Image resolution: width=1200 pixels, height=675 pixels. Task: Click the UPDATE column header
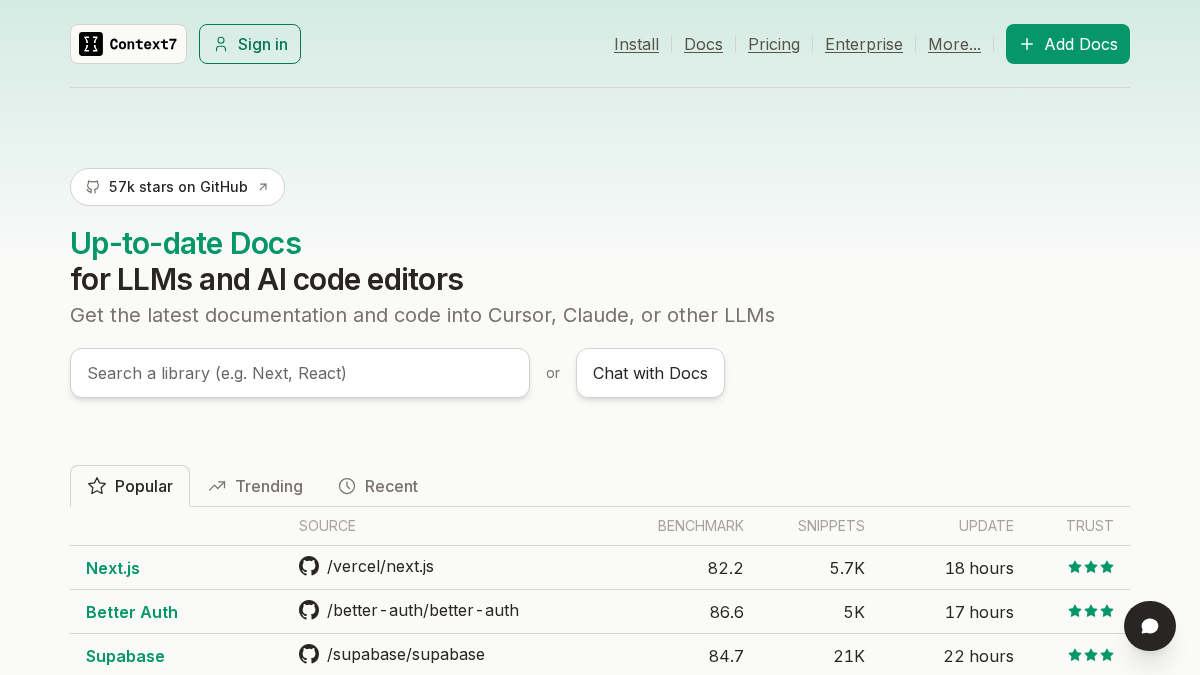point(986,526)
